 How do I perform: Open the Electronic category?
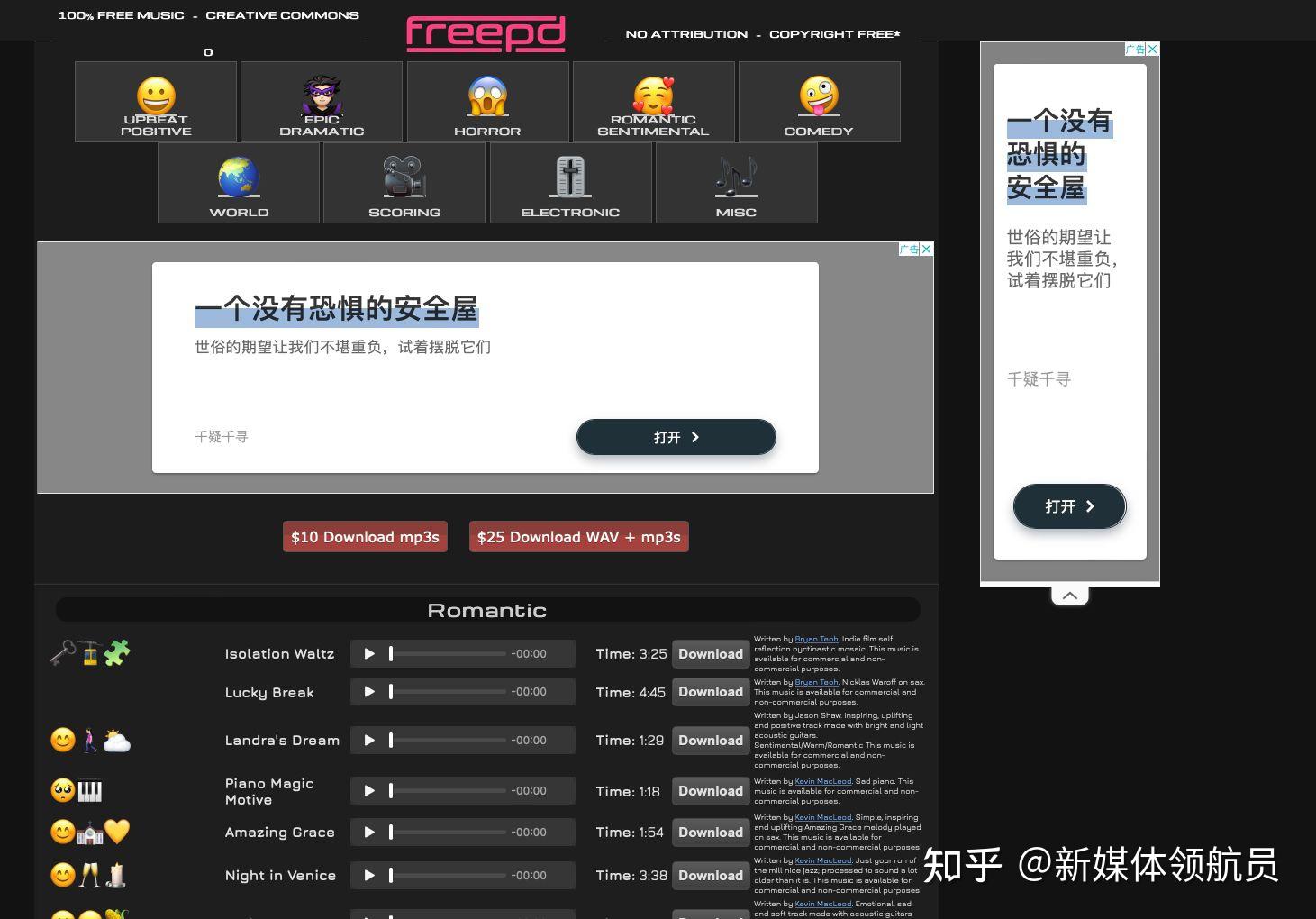[x=570, y=183]
